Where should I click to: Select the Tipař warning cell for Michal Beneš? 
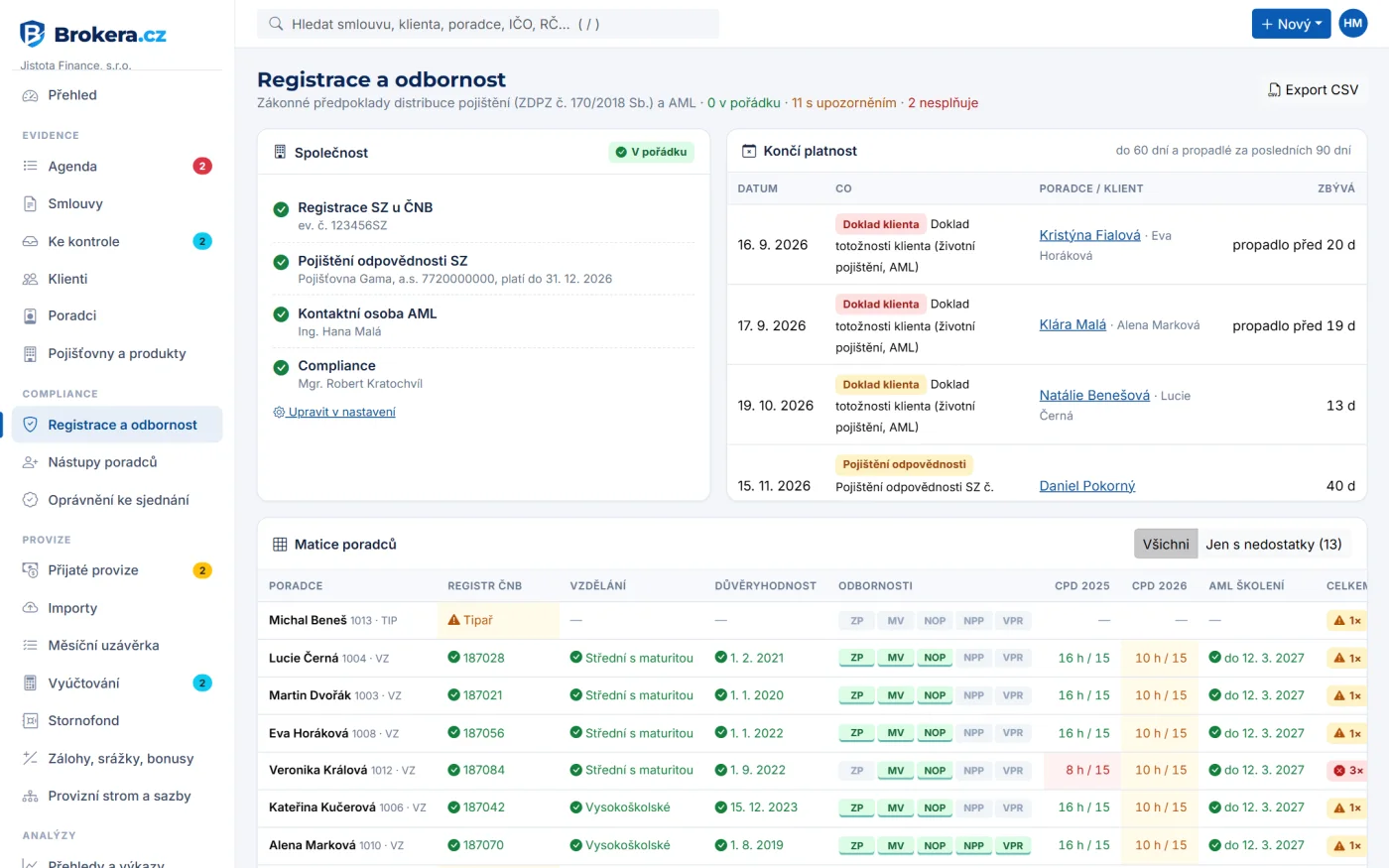click(498, 621)
